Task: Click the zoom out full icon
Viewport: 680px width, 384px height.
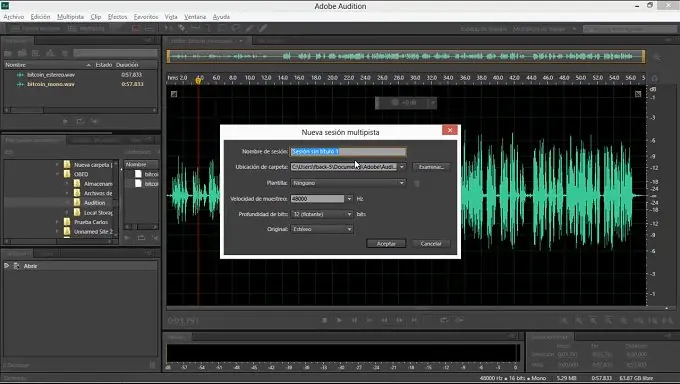Action: pyautogui.click(x=624, y=321)
